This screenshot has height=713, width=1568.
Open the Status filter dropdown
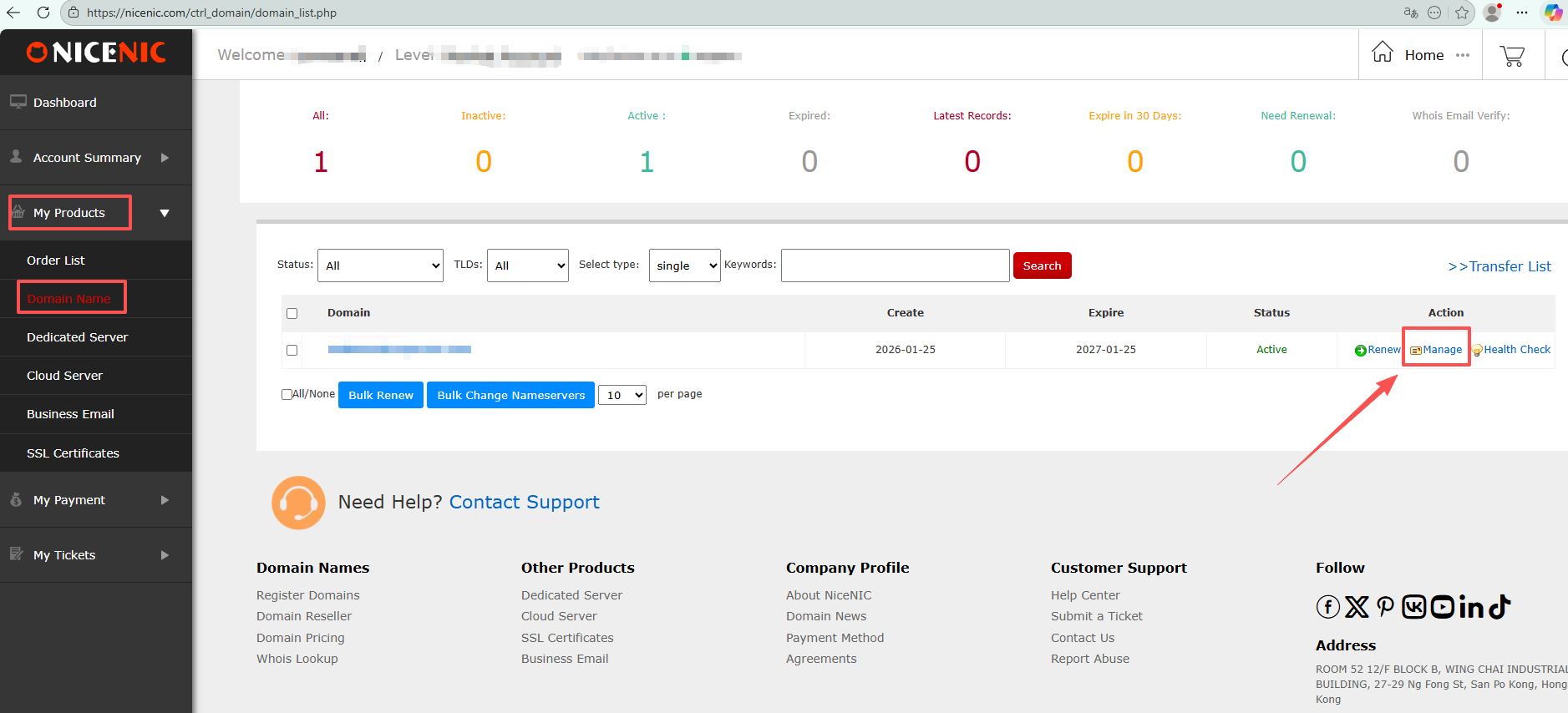click(x=380, y=265)
